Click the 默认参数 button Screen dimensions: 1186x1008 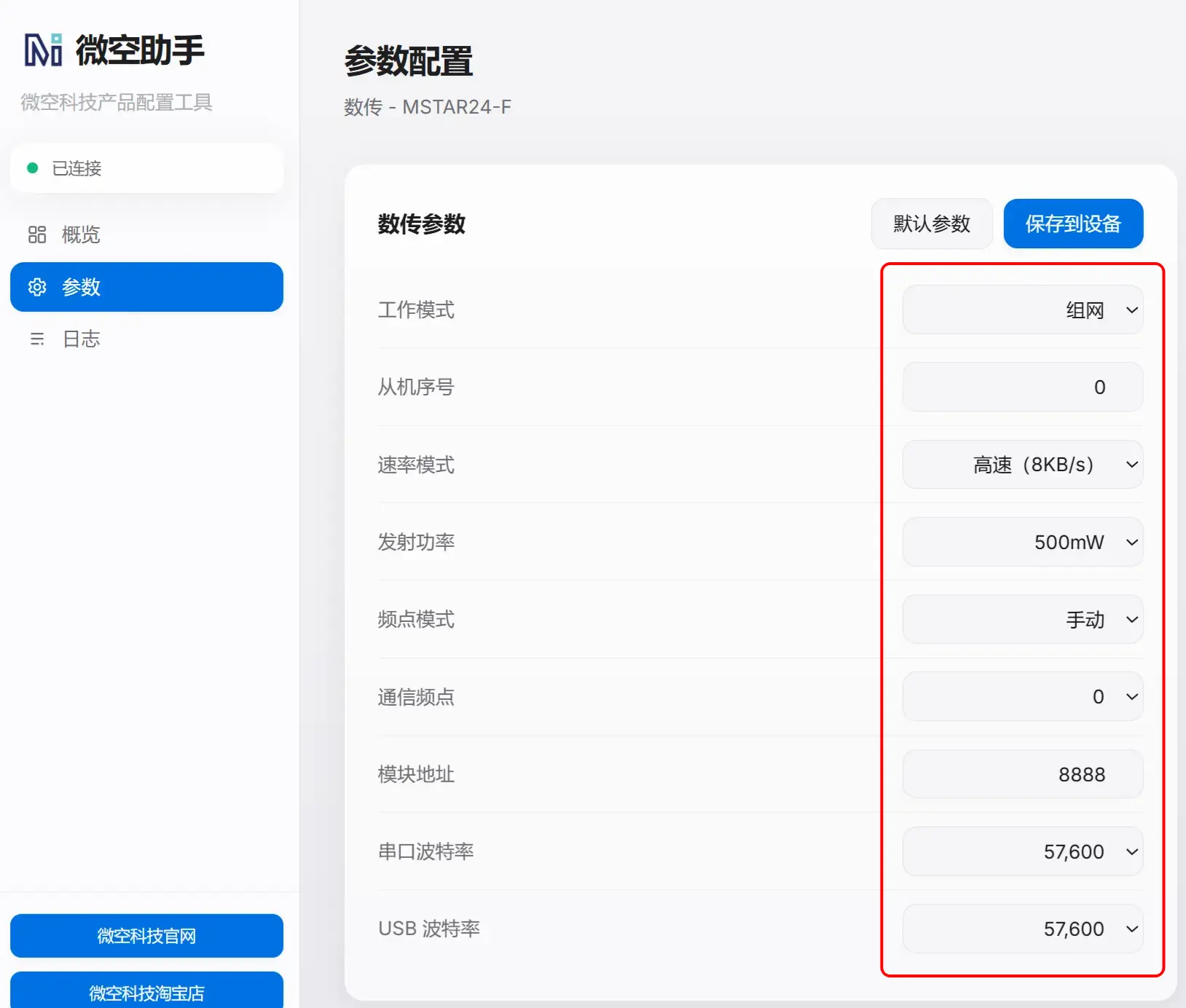932,224
